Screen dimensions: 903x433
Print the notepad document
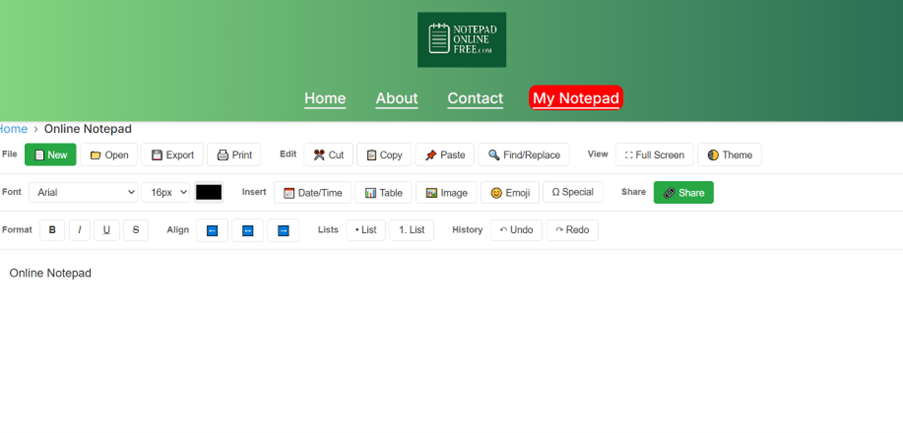click(234, 155)
